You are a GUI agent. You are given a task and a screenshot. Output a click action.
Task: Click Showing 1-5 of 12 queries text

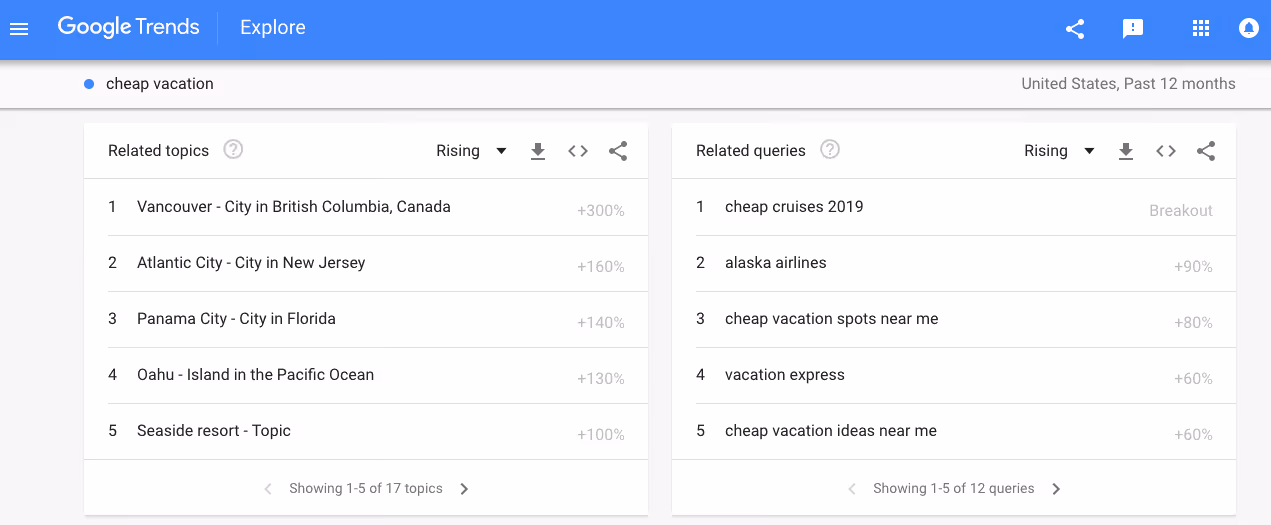tap(954, 489)
